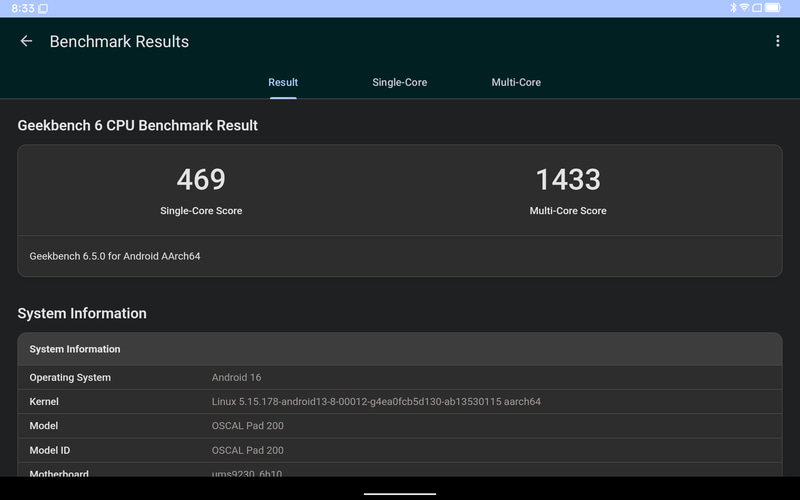
Task: Tap the Model row label
Action: (x=43, y=426)
